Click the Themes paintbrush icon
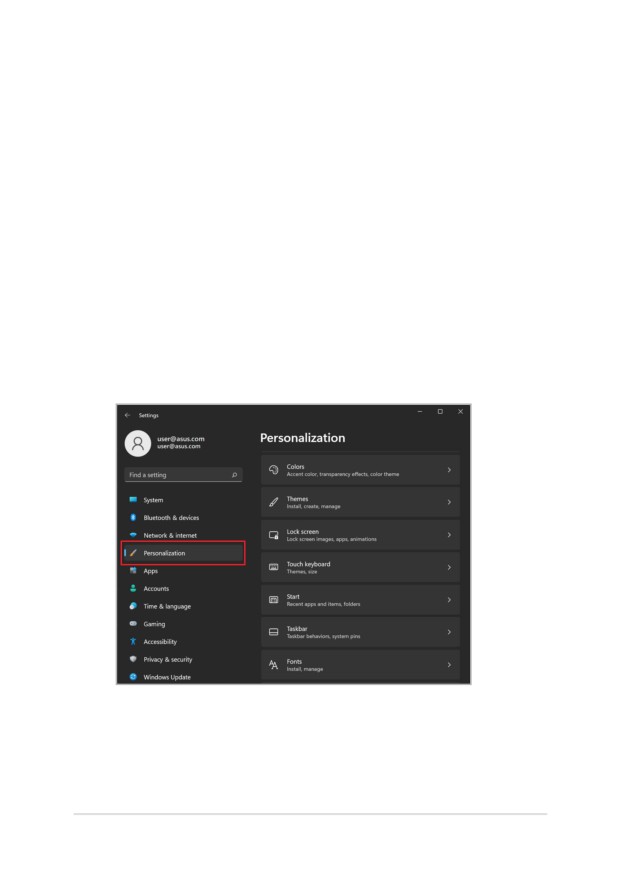The image size is (618, 872). [x=273, y=502]
